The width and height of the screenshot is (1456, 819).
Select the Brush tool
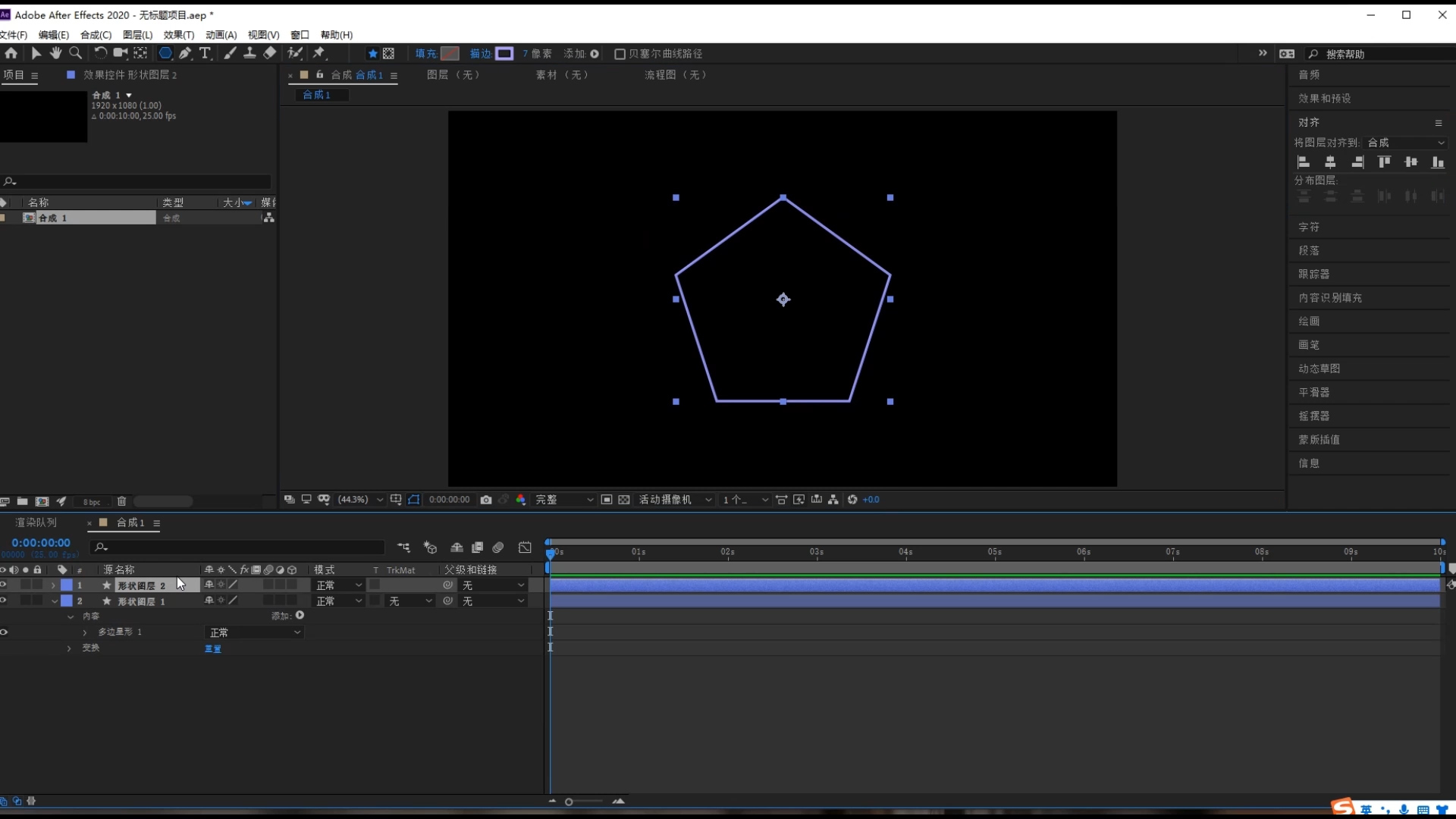(230, 53)
